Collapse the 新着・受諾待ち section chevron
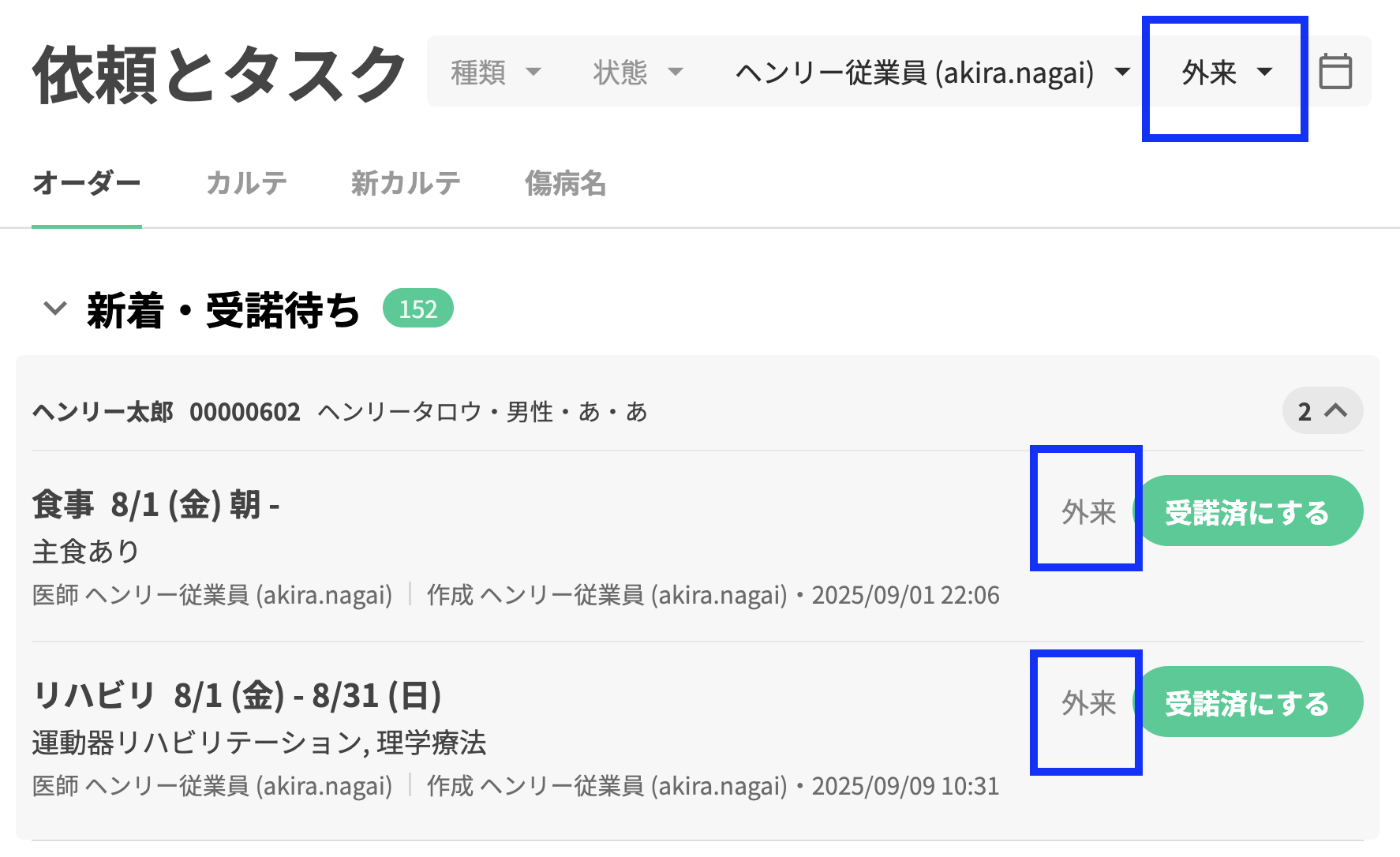 54,308
